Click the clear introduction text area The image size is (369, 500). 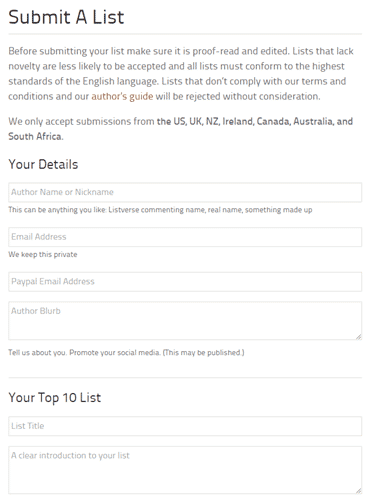[x=185, y=470]
